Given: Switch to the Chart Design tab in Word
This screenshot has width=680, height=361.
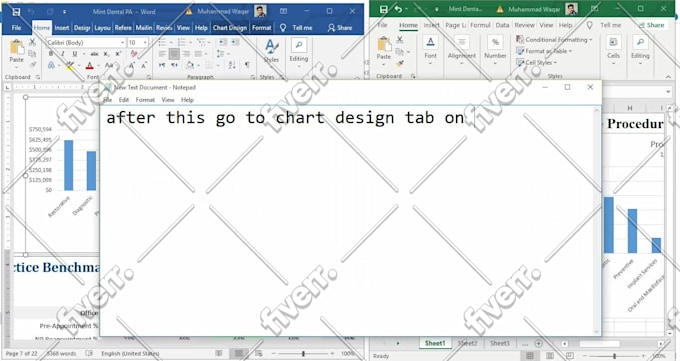Looking at the screenshot, I should (229, 27).
